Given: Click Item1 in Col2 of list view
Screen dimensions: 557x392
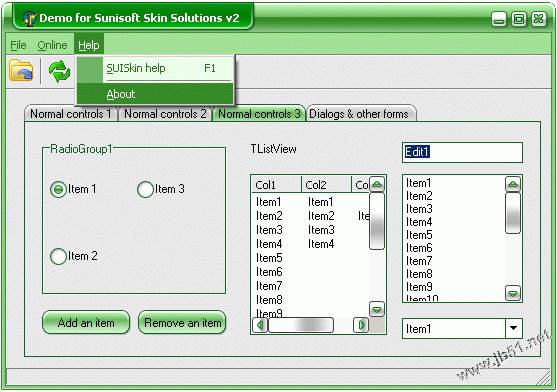Looking at the screenshot, I should pos(321,202).
